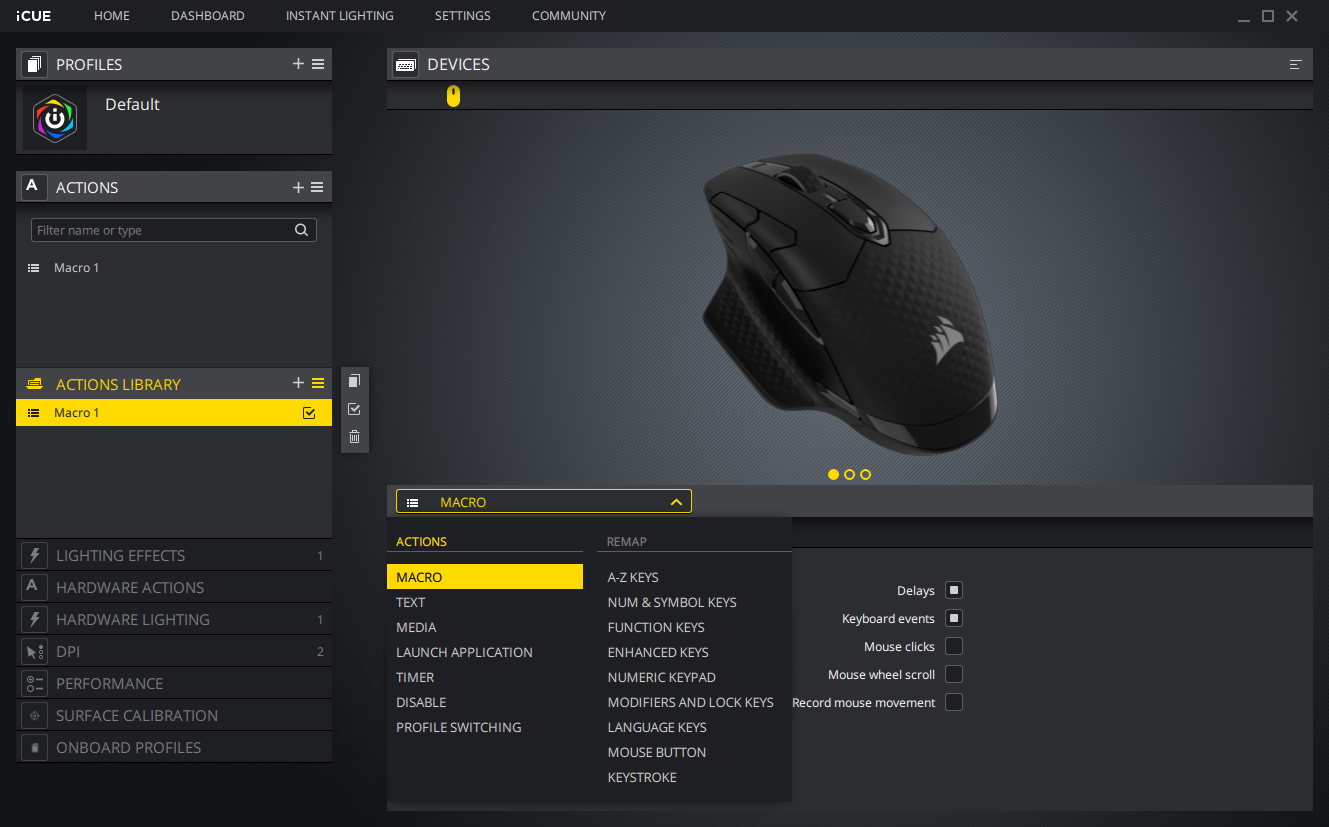Screen dimensions: 1329x827
Task: Choose A-Z KEYS remap option
Action: click(x=633, y=577)
